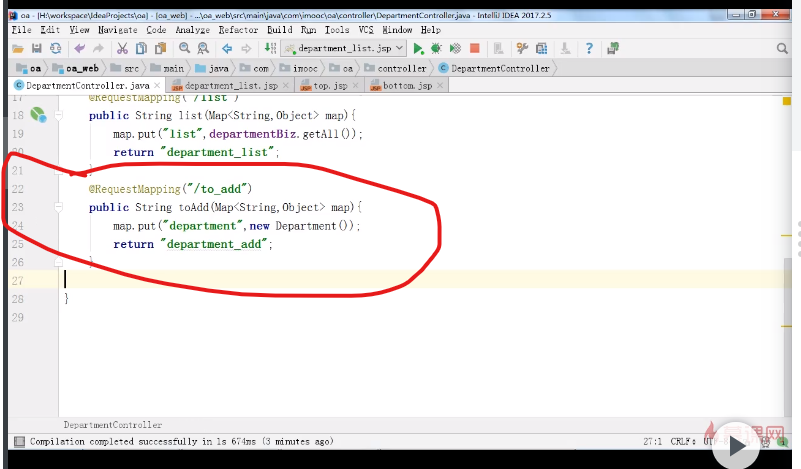Click the yellow inspection indicator above the scrollbar

[x=787, y=101]
